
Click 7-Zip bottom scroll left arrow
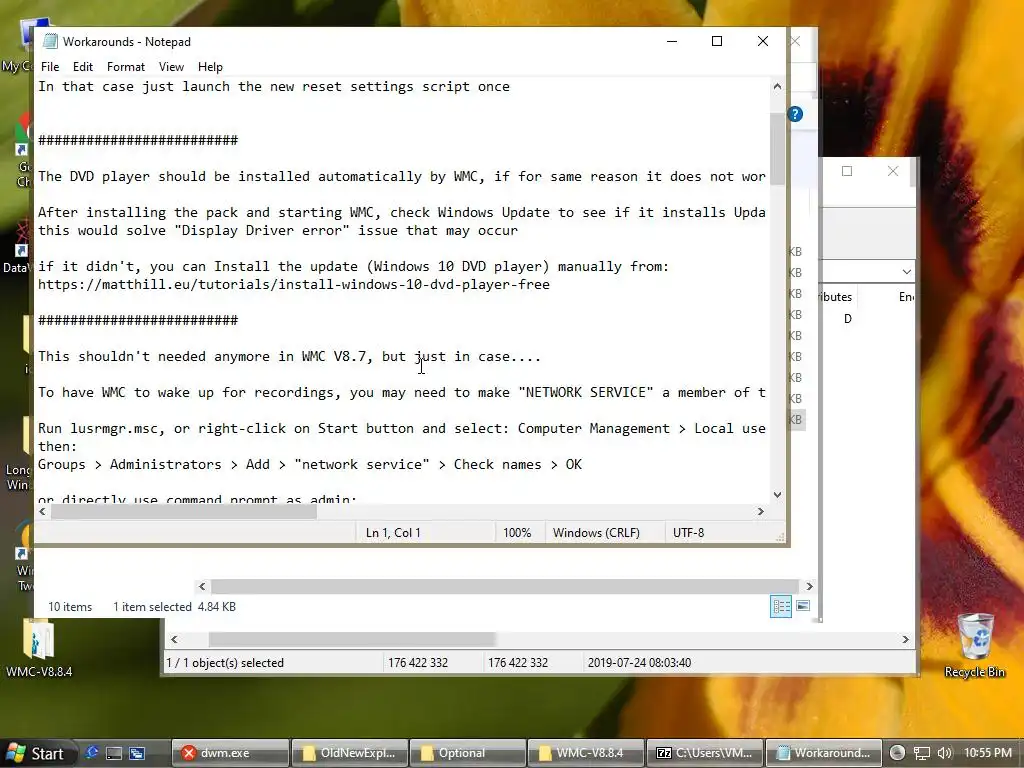tap(174, 639)
